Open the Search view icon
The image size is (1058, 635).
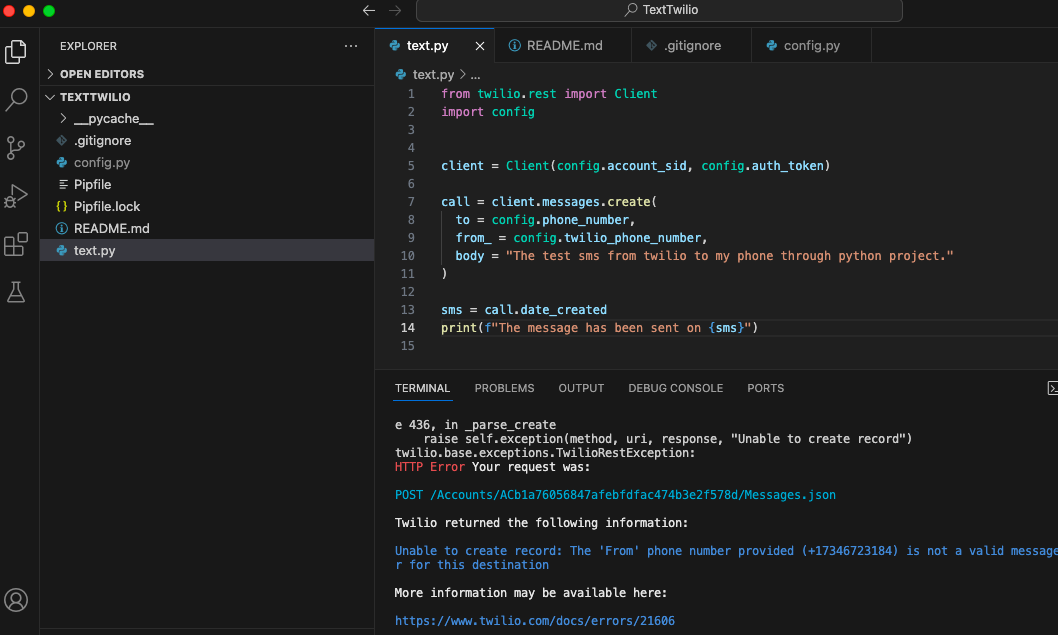17,100
